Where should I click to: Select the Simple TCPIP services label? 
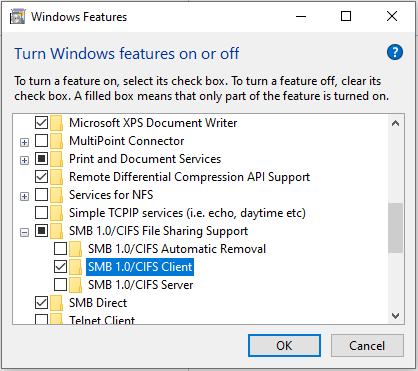click(187, 213)
